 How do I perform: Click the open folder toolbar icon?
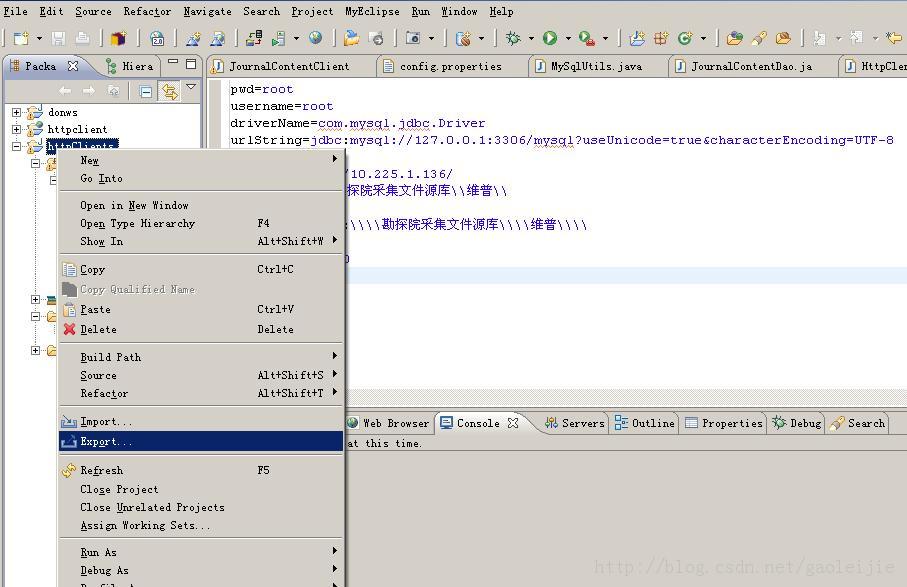point(351,38)
